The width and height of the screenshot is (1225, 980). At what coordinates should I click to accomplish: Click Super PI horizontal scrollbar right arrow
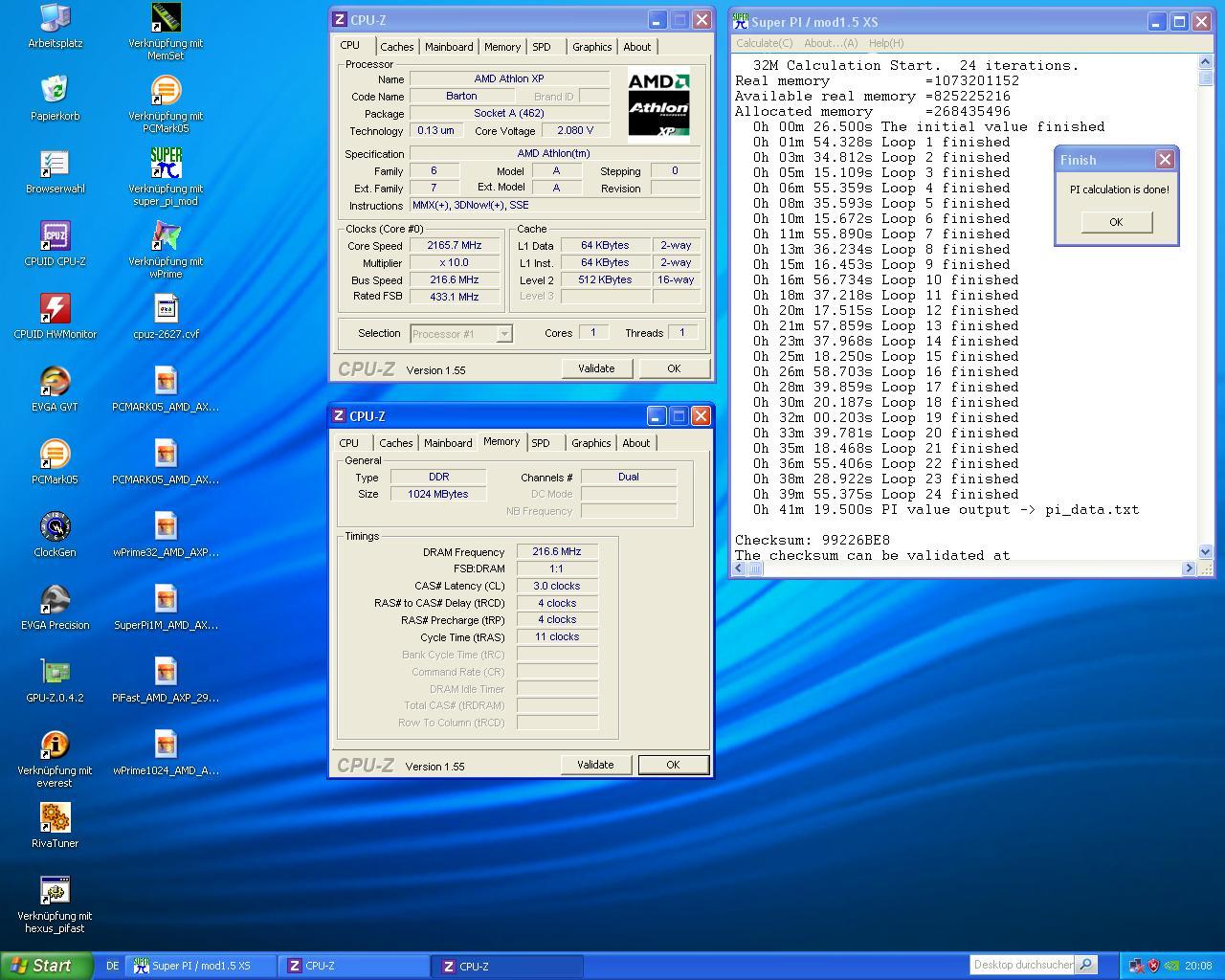coord(1190,568)
